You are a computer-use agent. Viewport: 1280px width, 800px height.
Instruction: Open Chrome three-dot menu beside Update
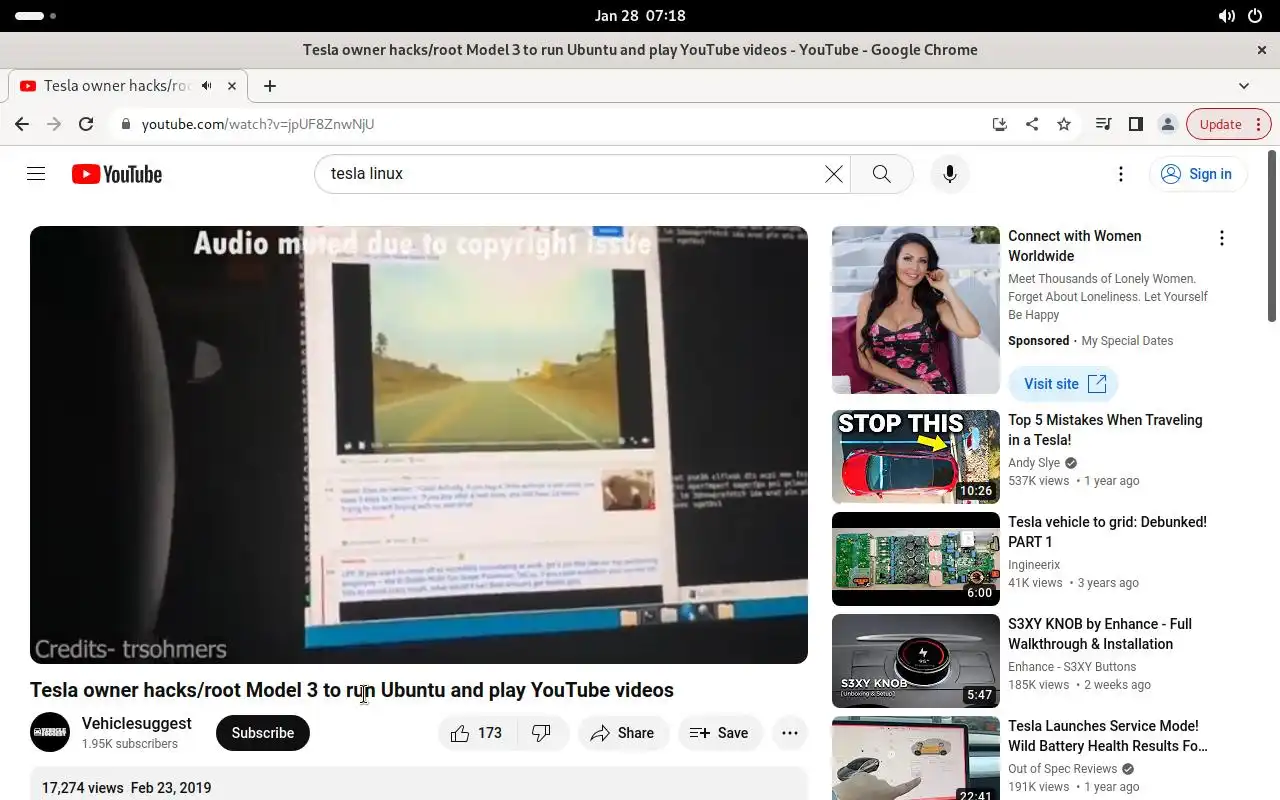[x=1258, y=124]
